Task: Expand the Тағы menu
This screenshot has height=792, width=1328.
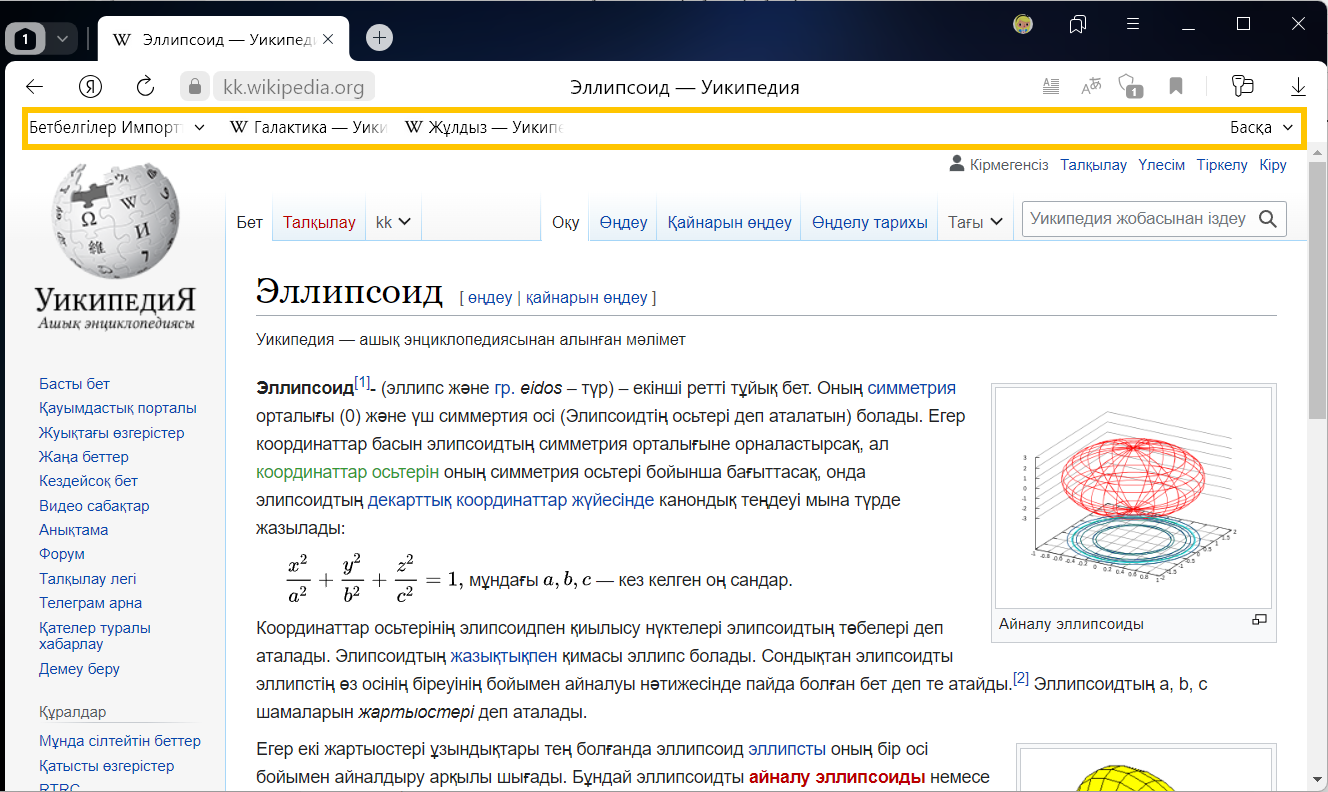Action: point(975,222)
